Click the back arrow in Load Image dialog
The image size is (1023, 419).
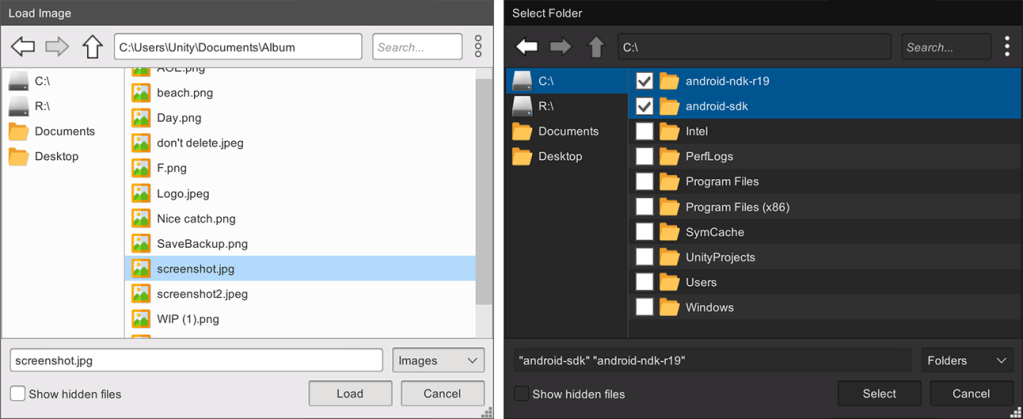coord(23,46)
